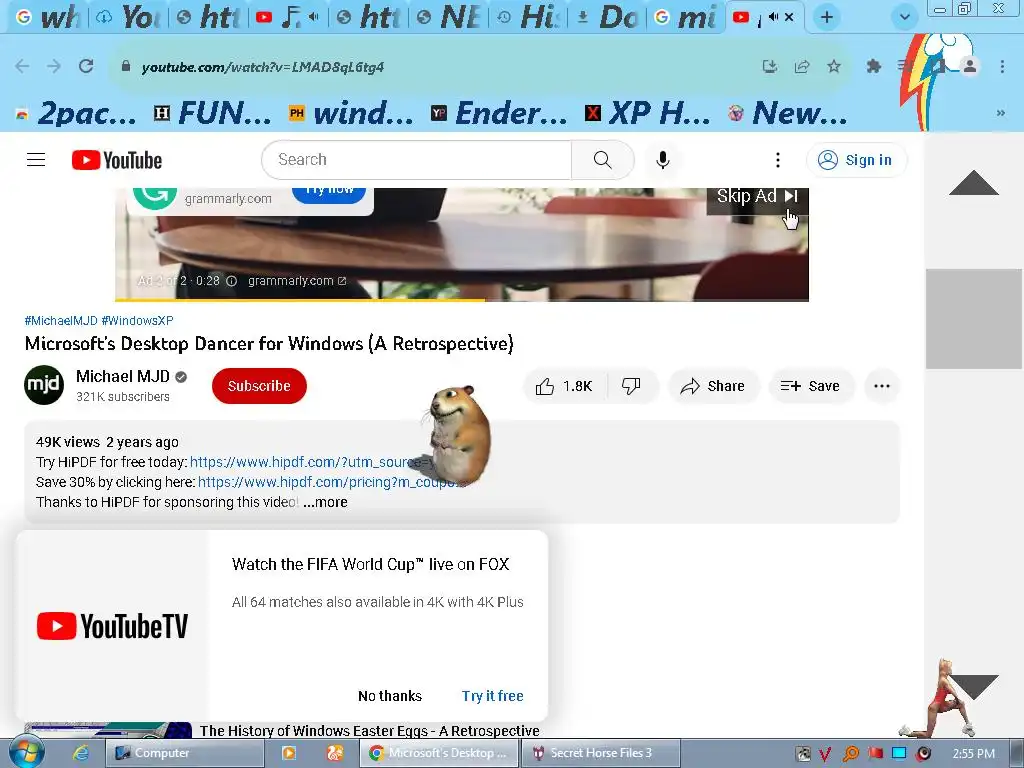This screenshot has width=1024, height=768.
Task: Open the '2pac...' bookmark
Action: pyautogui.click(x=76, y=114)
